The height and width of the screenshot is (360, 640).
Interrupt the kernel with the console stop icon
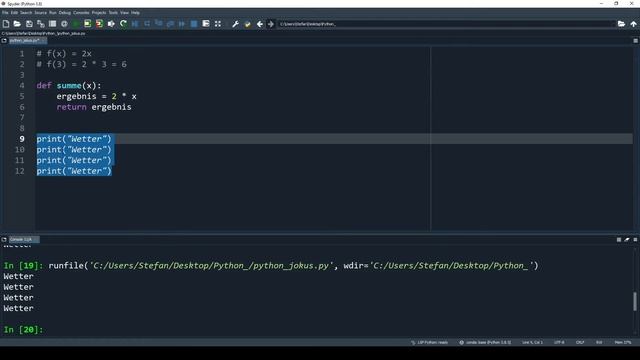(619, 240)
